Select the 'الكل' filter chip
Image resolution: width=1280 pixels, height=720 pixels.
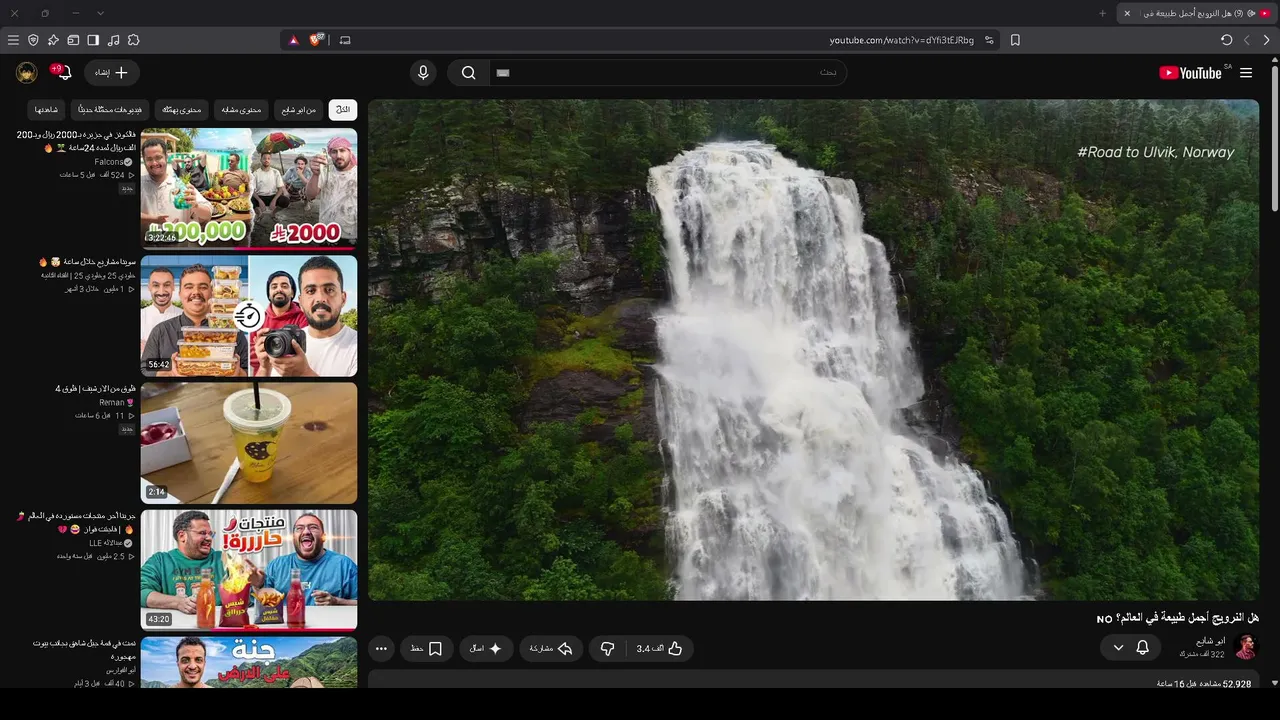(x=343, y=109)
